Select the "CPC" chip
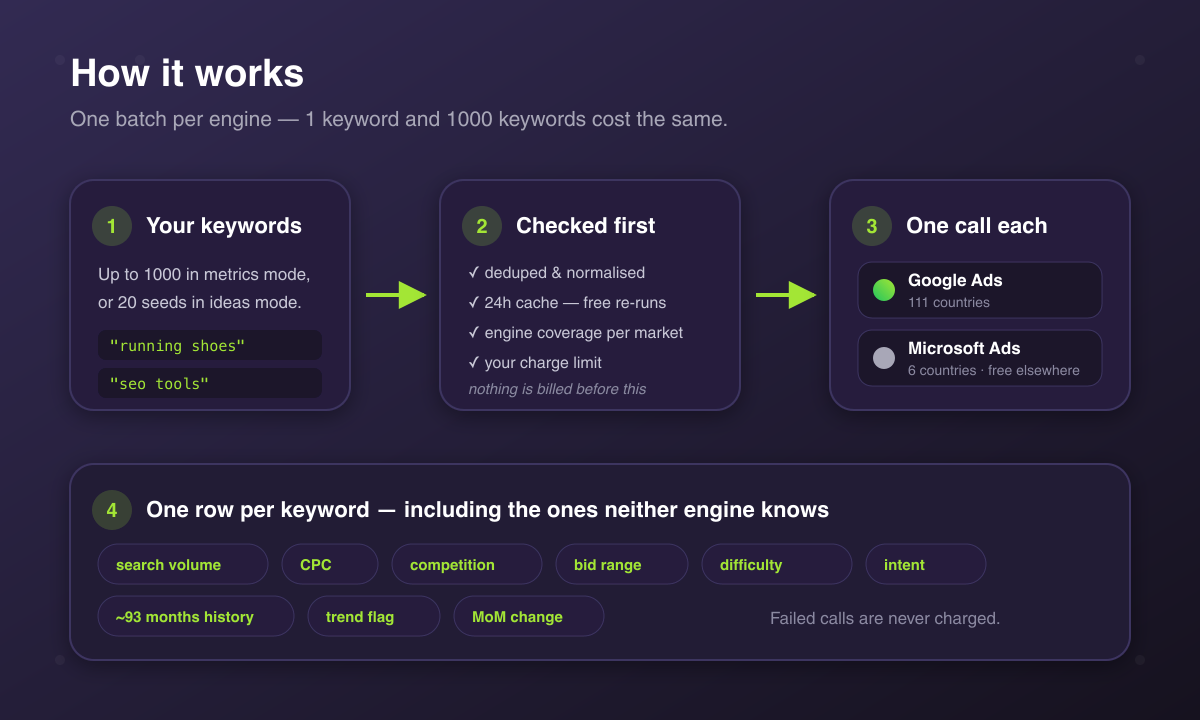Screen dimensions: 1200x720 pos(330,564)
